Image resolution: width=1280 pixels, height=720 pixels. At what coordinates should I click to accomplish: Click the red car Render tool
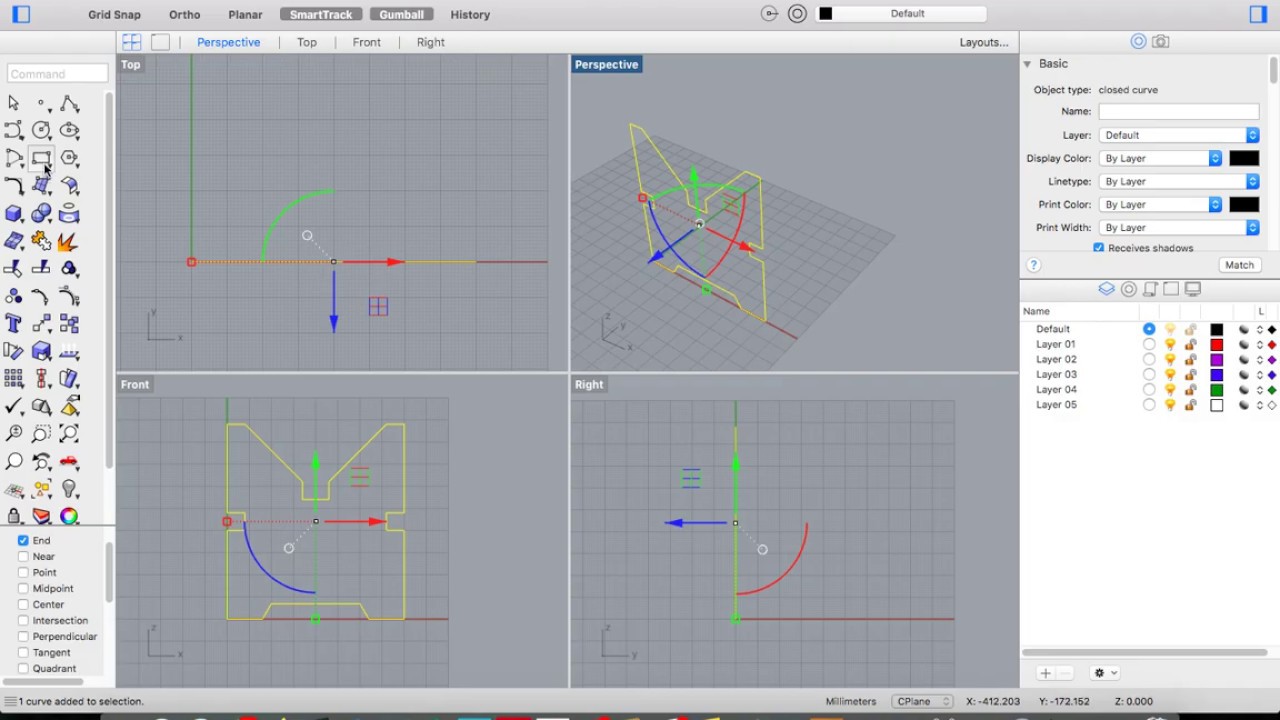point(69,461)
